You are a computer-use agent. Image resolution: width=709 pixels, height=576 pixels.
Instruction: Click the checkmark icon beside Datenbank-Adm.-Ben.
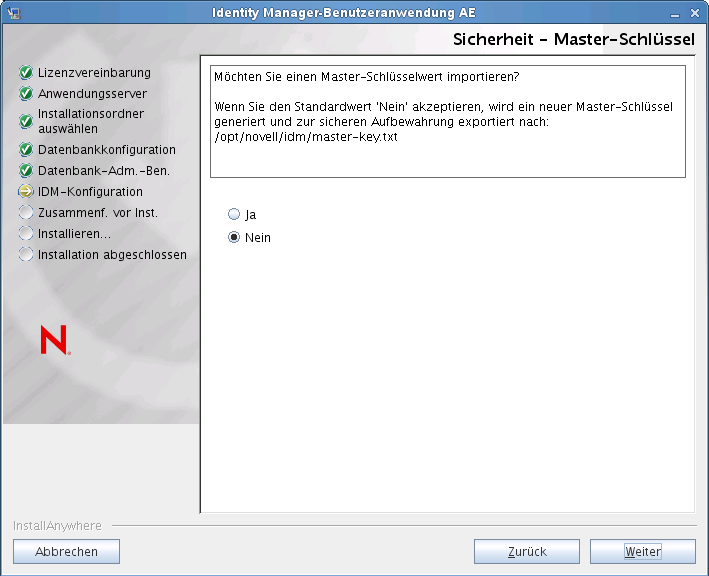tap(26, 170)
